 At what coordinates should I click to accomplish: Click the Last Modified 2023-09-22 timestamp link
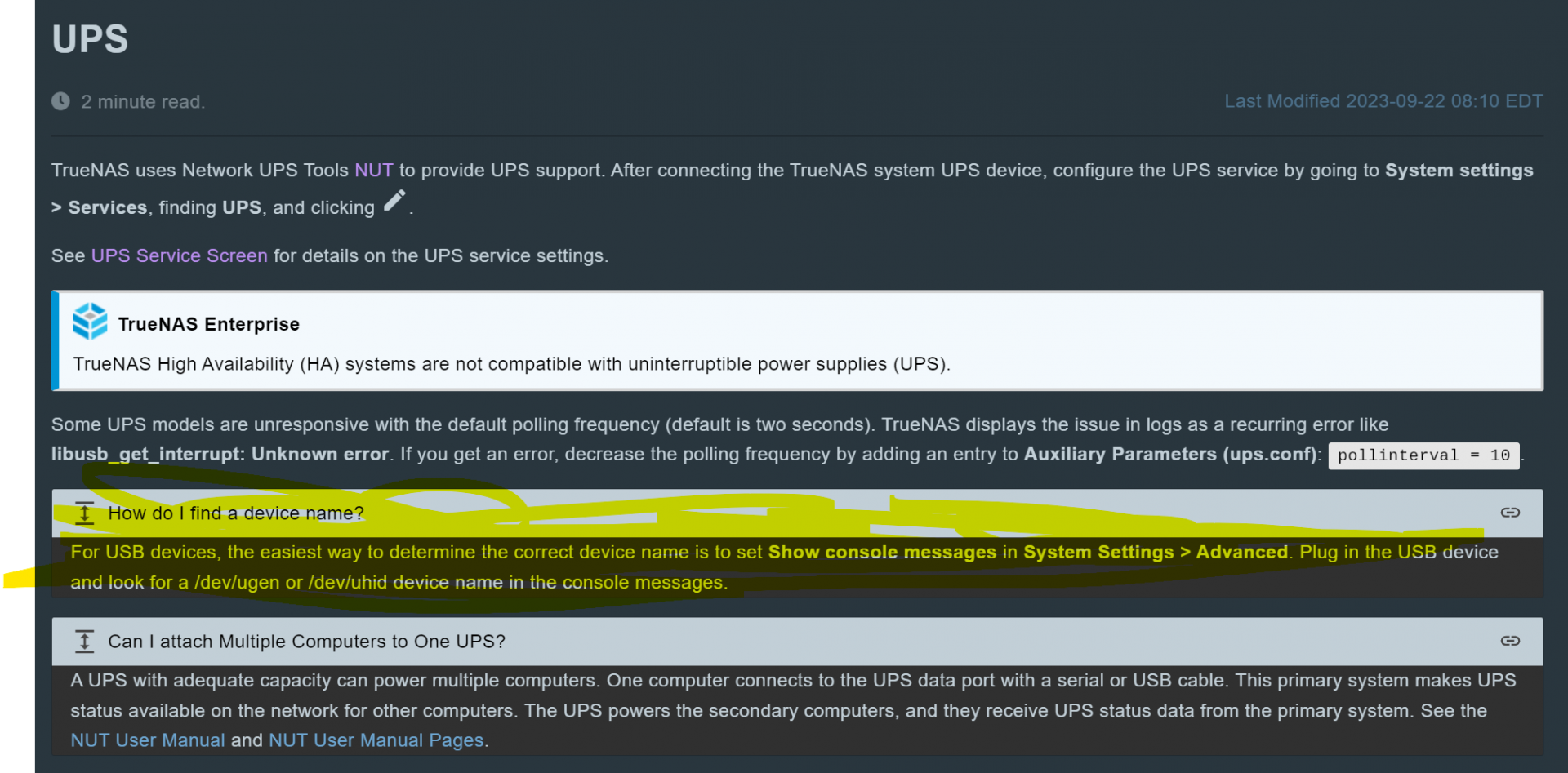coord(1383,101)
